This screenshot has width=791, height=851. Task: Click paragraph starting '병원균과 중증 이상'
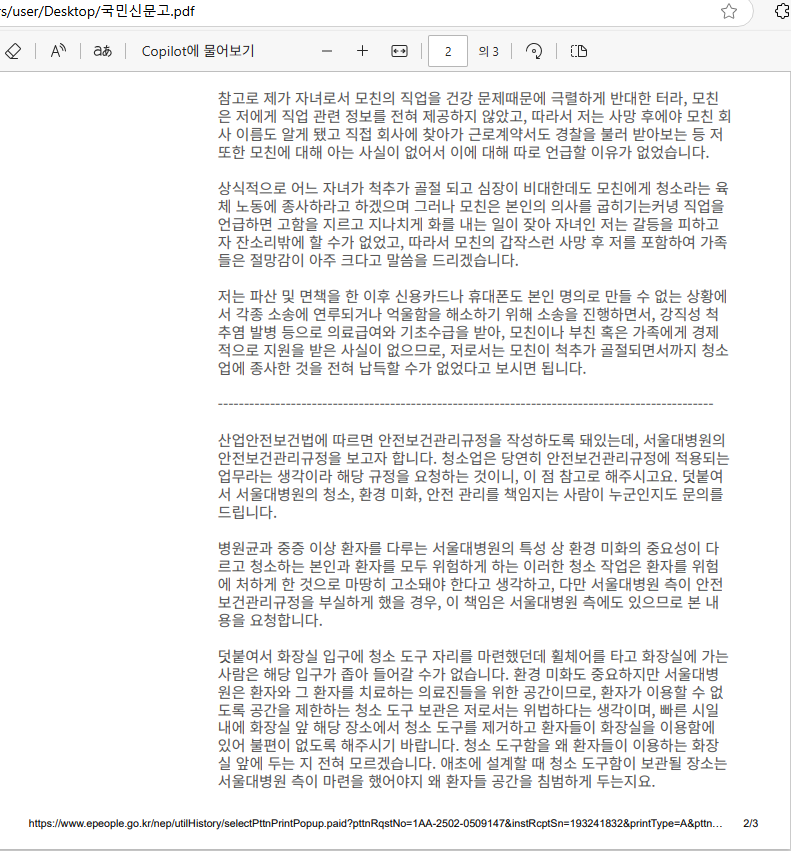[x=470, y=584]
